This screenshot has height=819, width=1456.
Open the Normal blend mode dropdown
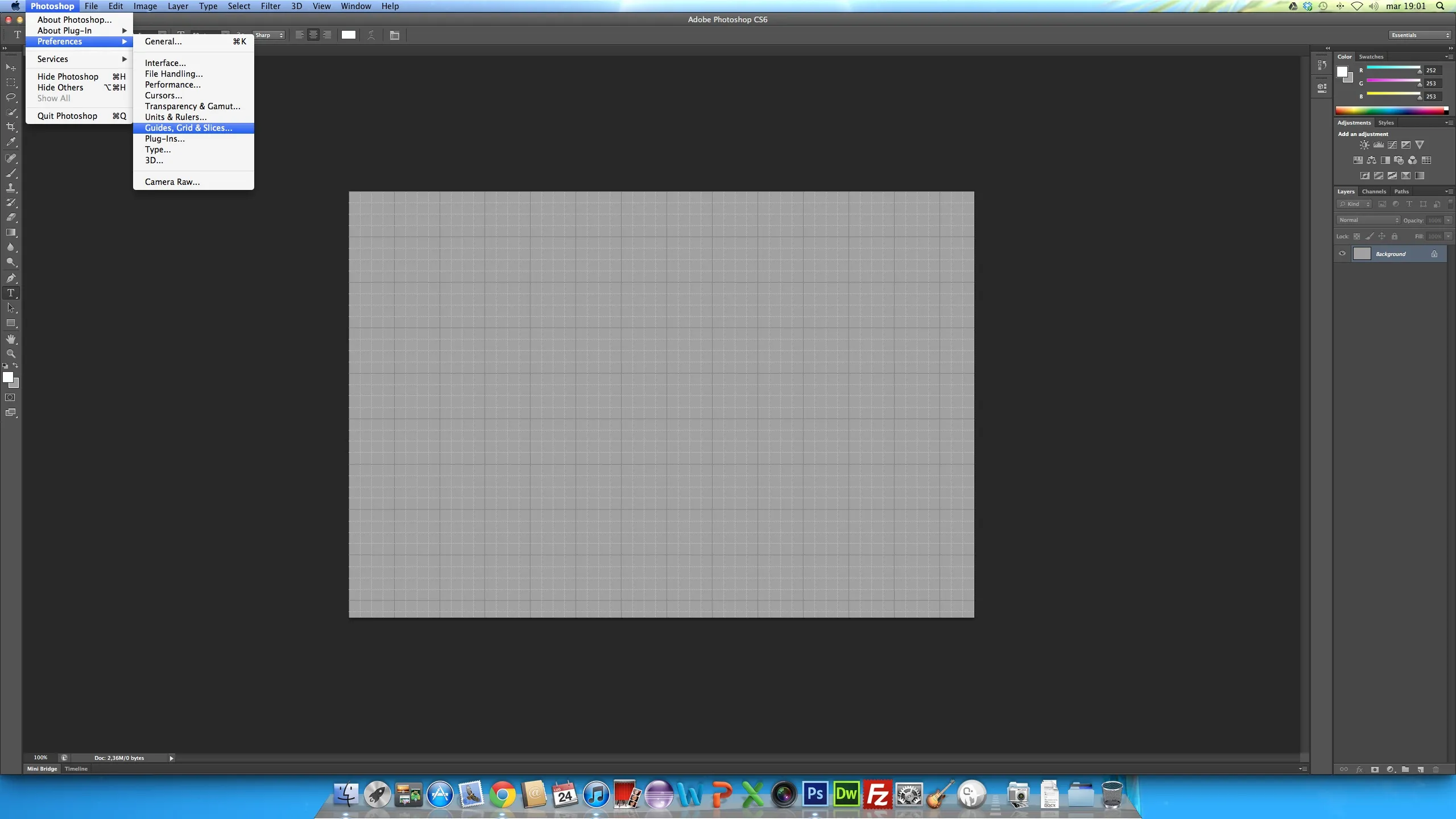(1368, 220)
